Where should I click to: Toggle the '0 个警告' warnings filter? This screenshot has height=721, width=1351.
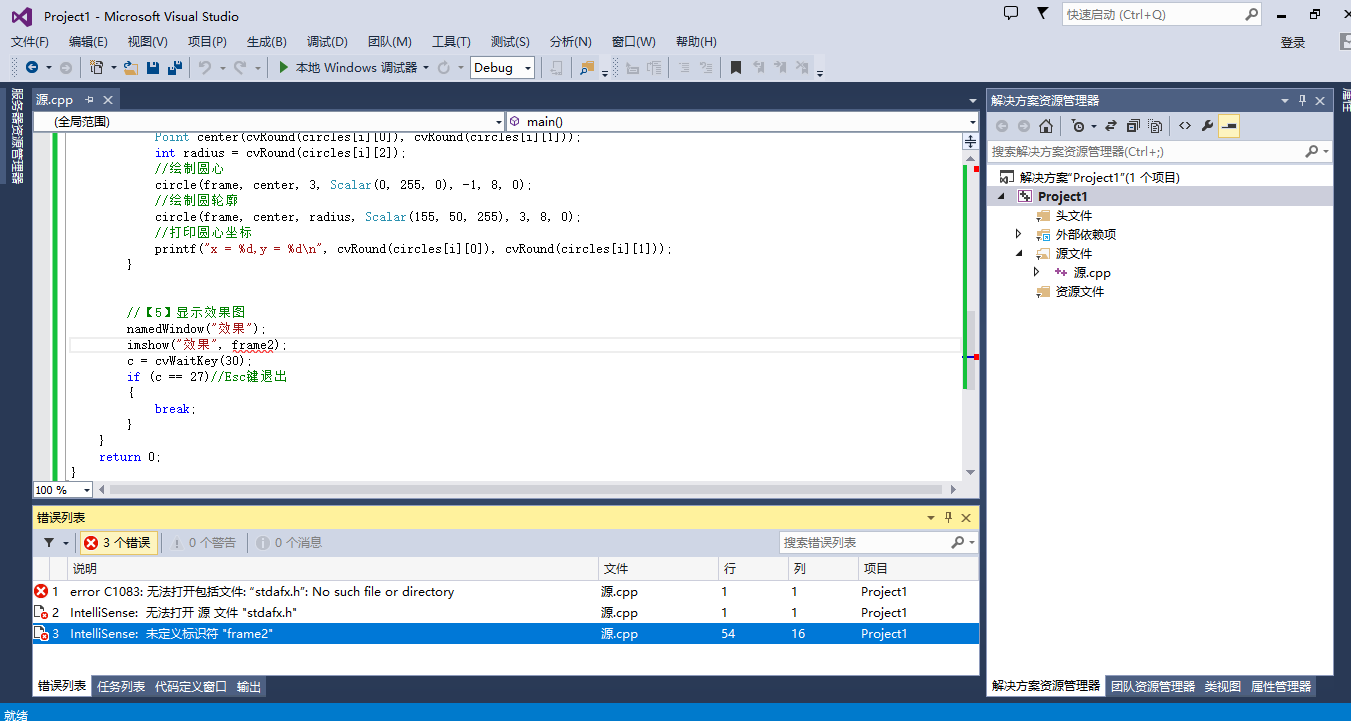(204, 542)
